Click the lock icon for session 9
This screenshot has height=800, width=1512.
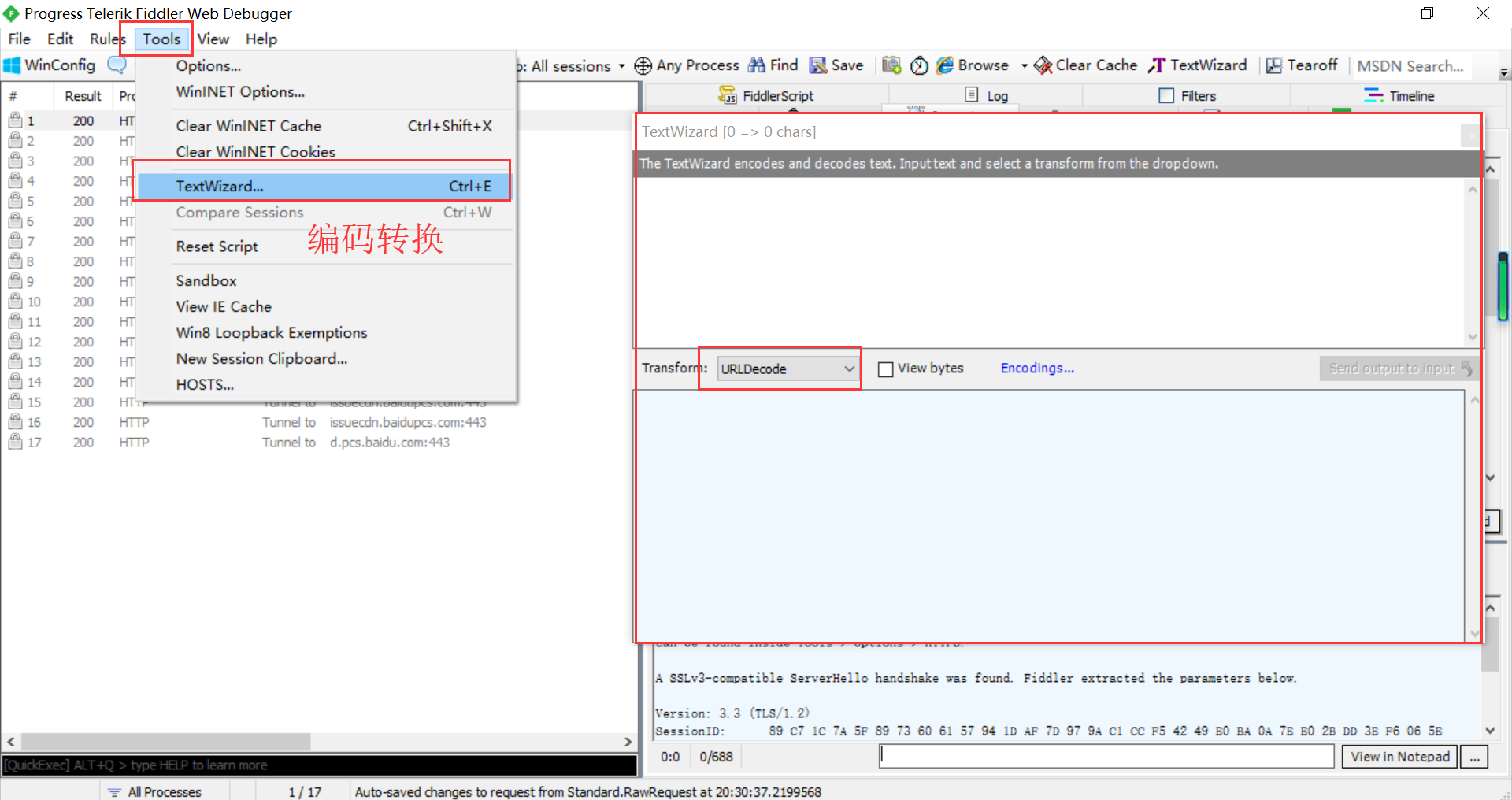[x=15, y=281]
